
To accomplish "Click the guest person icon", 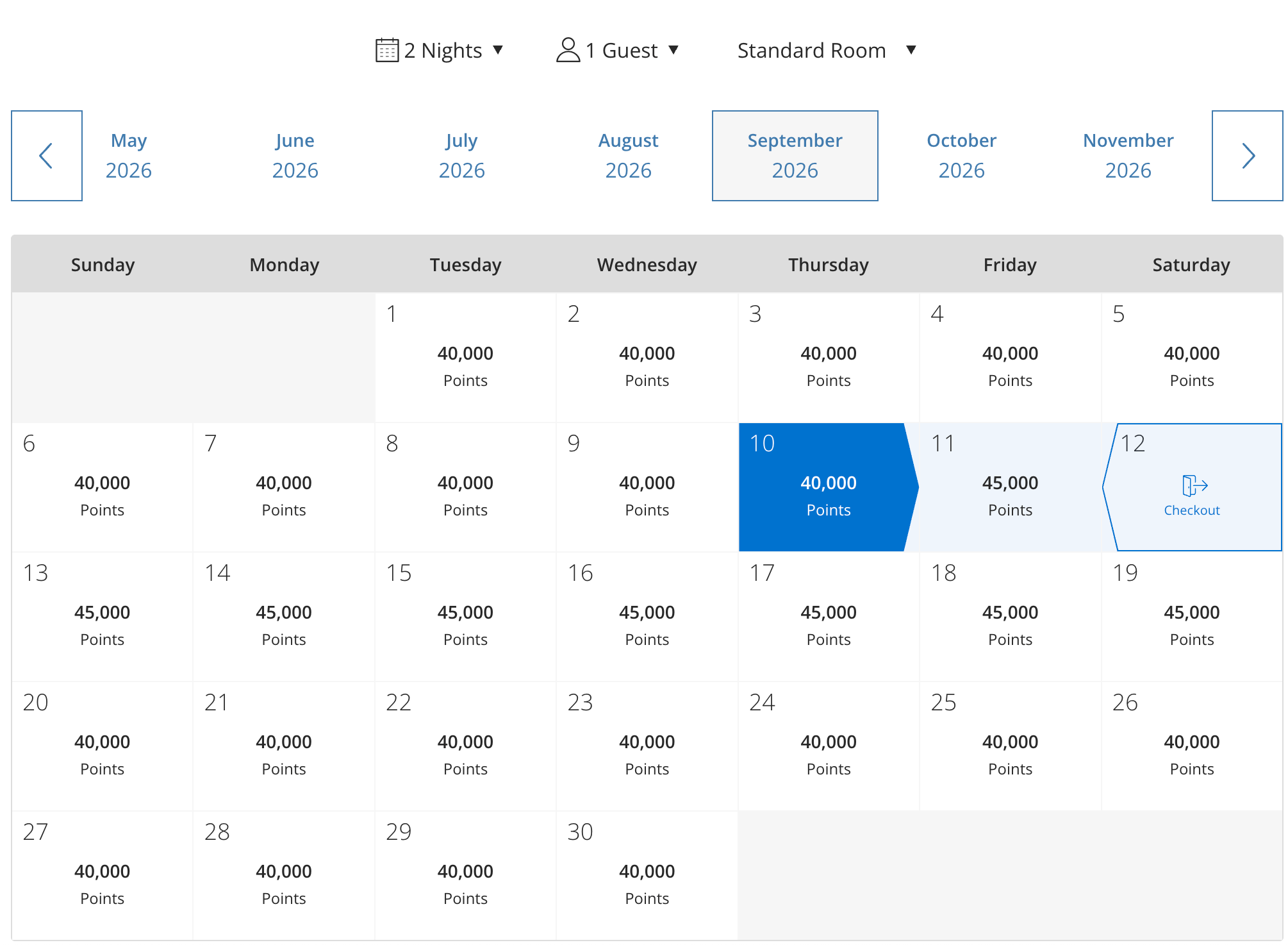I will pos(568,50).
